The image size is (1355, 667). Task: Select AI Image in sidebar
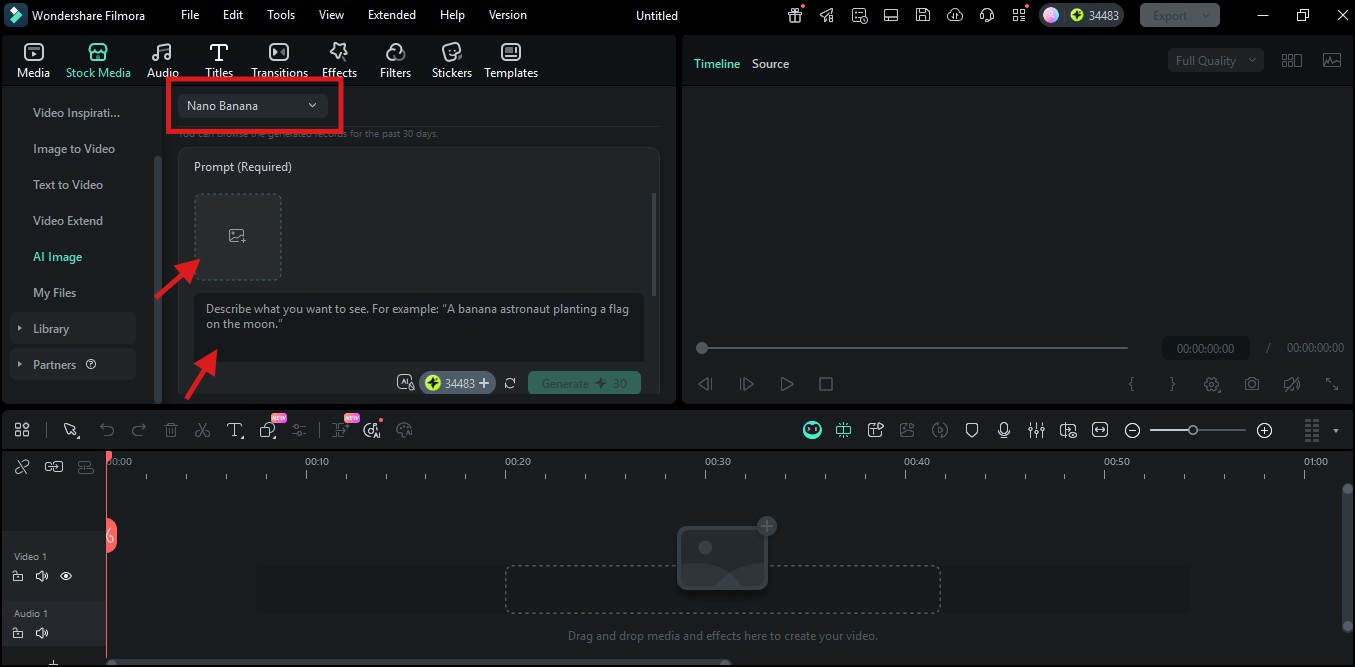click(x=58, y=257)
